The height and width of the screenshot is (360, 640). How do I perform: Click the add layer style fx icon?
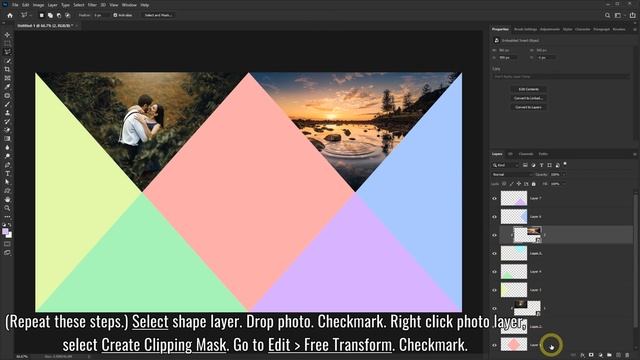click(582, 355)
